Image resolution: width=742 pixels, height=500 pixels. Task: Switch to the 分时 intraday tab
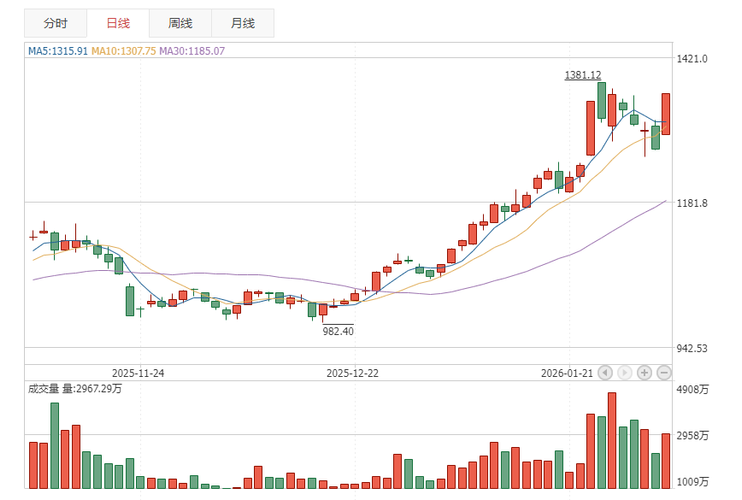coord(55,23)
